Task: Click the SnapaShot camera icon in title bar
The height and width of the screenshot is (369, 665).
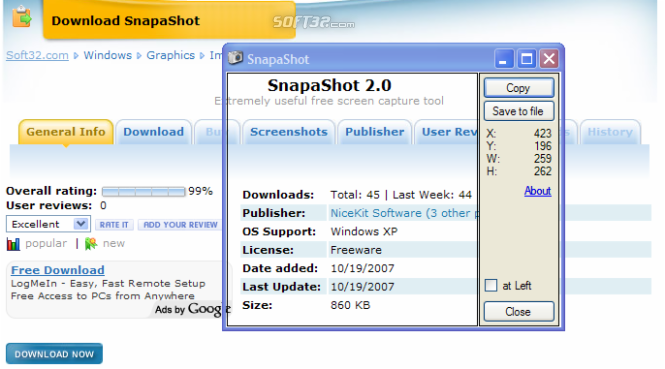Action: [x=235, y=58]
